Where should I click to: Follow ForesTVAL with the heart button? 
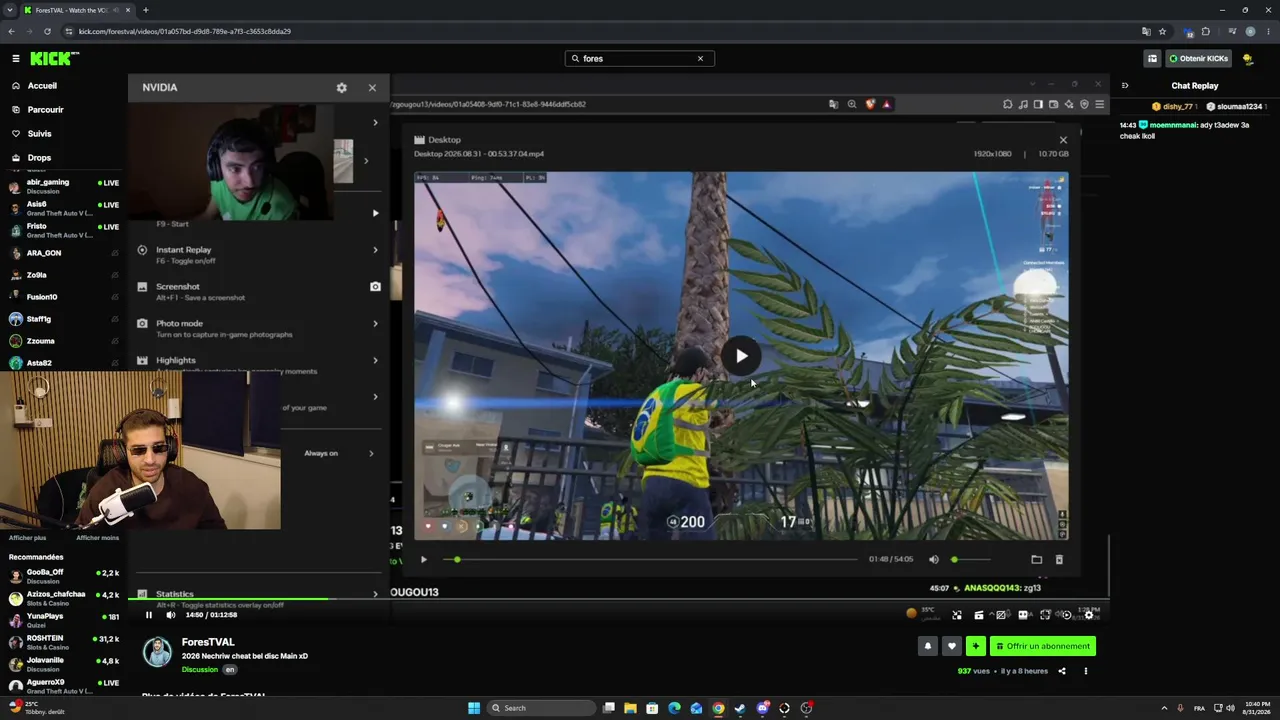[952, 646]
